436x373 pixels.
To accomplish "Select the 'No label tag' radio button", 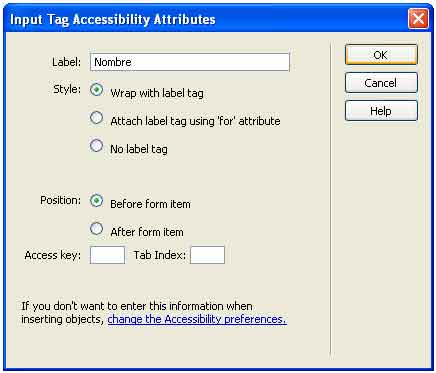I will pos(97,146).
